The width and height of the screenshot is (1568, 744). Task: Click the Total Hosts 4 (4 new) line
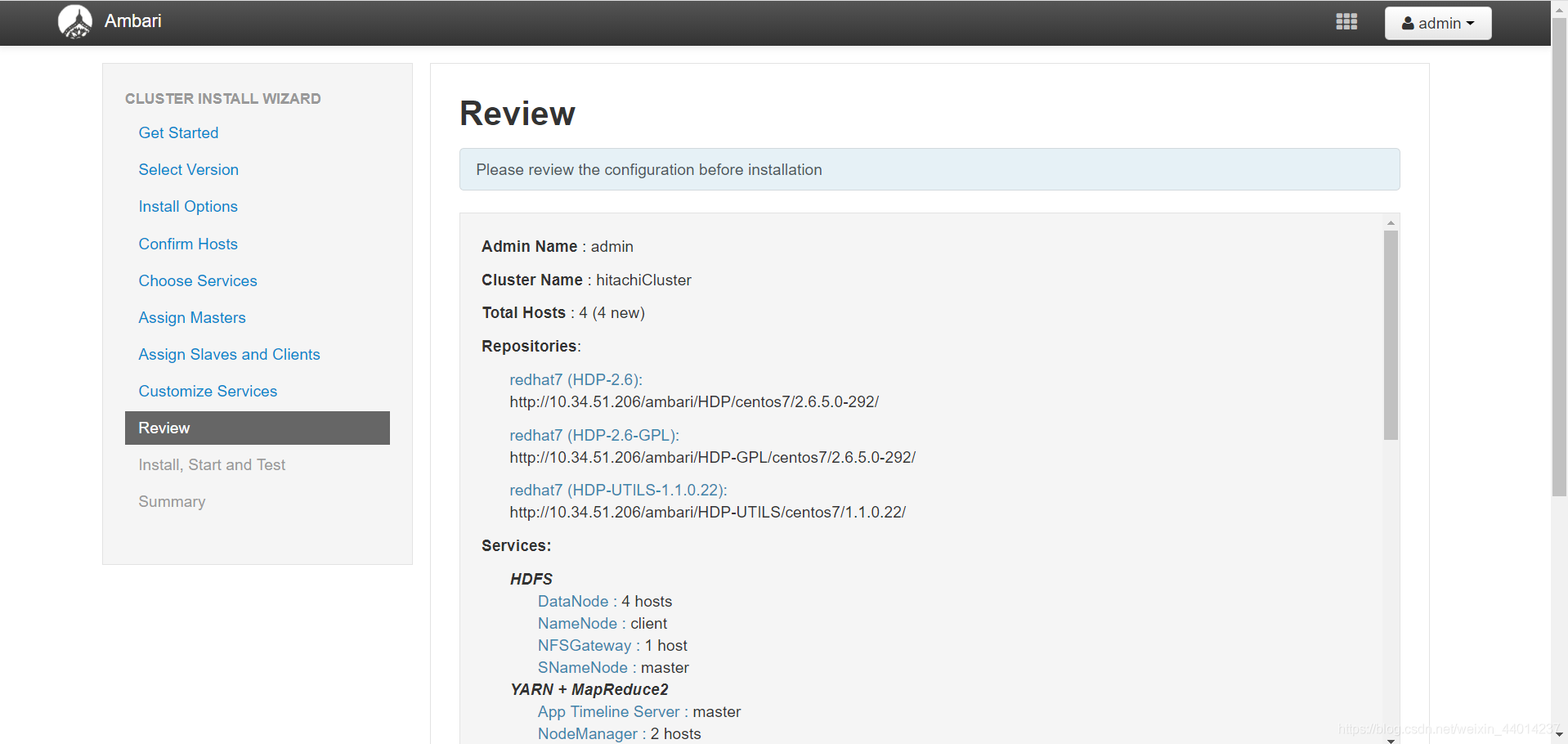[x=563, y=312]
